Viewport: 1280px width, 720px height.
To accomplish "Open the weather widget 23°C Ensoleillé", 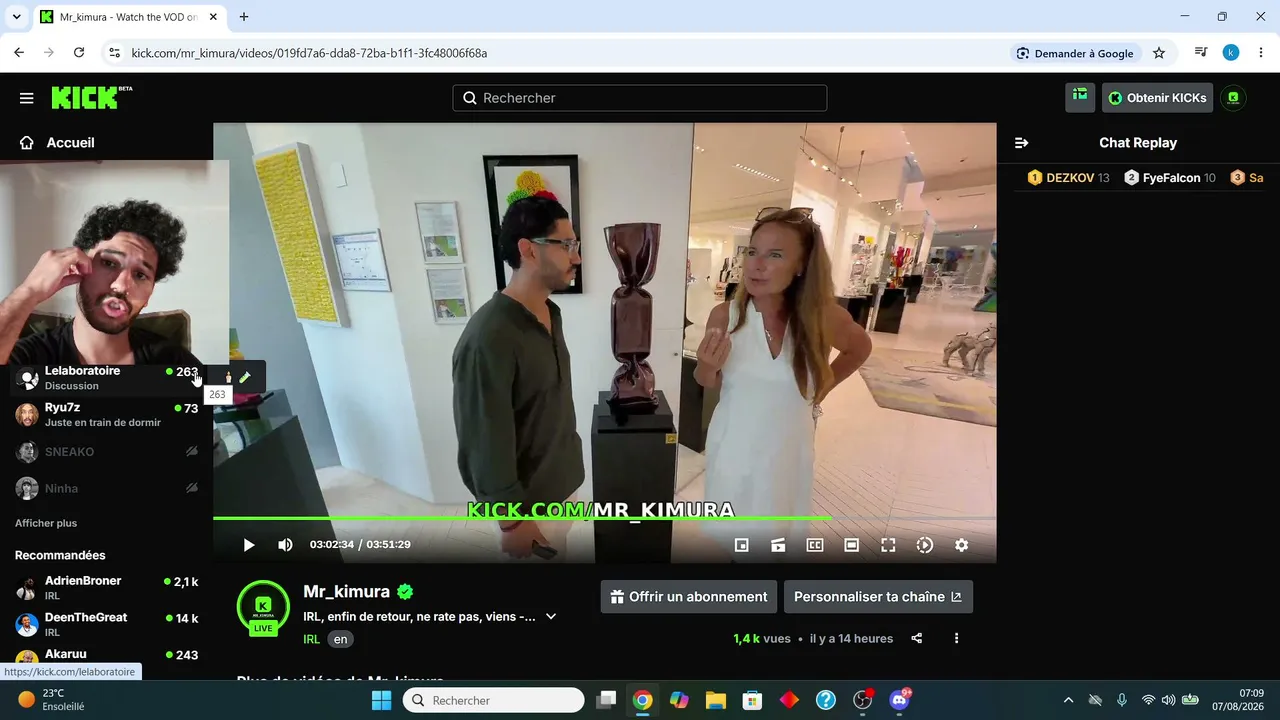I will point(52,700).
